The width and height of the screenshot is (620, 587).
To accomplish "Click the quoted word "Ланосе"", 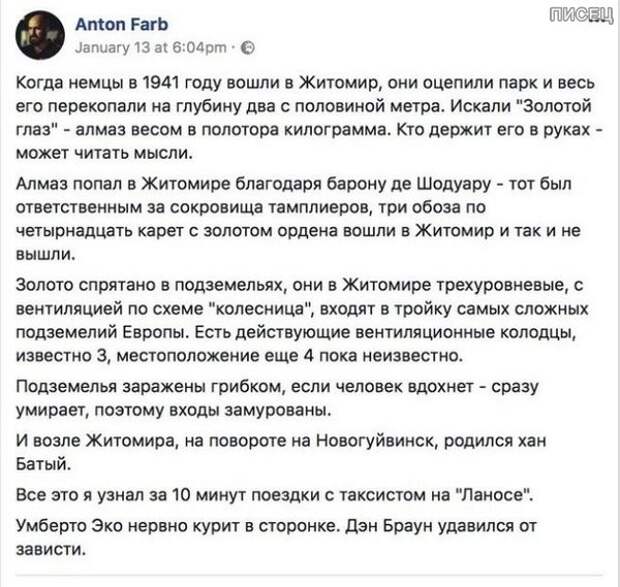I will coord(494,495).
